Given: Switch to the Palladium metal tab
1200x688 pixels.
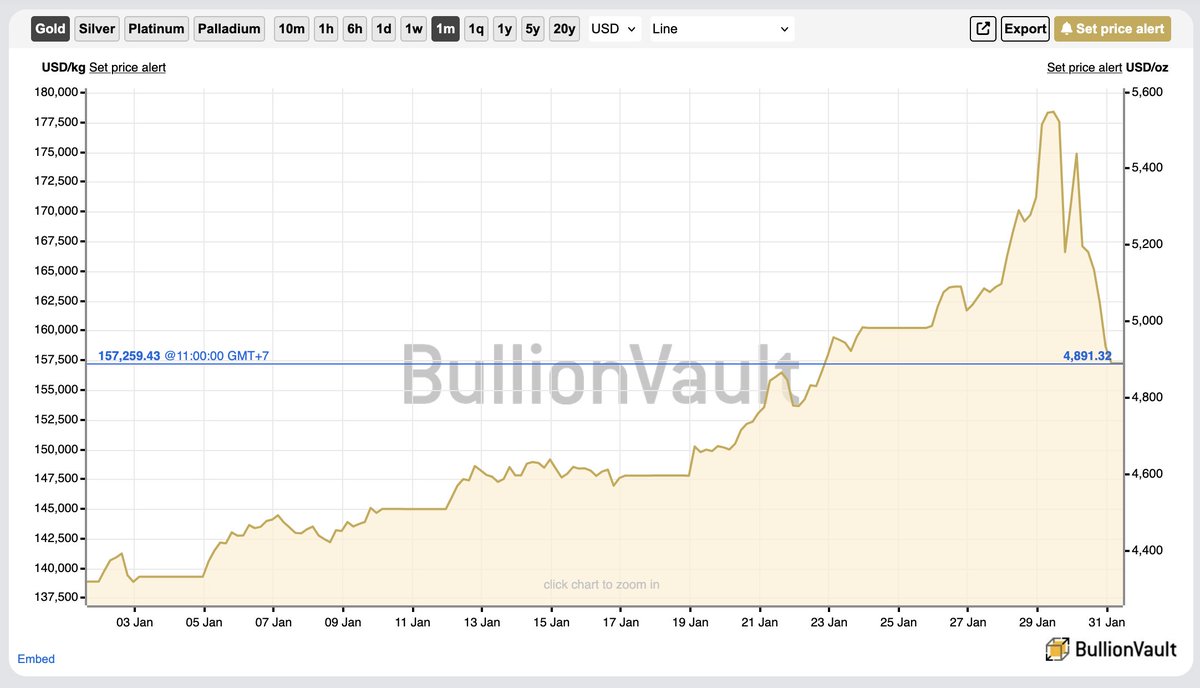Looking at the screenshot, I should 230,29.
